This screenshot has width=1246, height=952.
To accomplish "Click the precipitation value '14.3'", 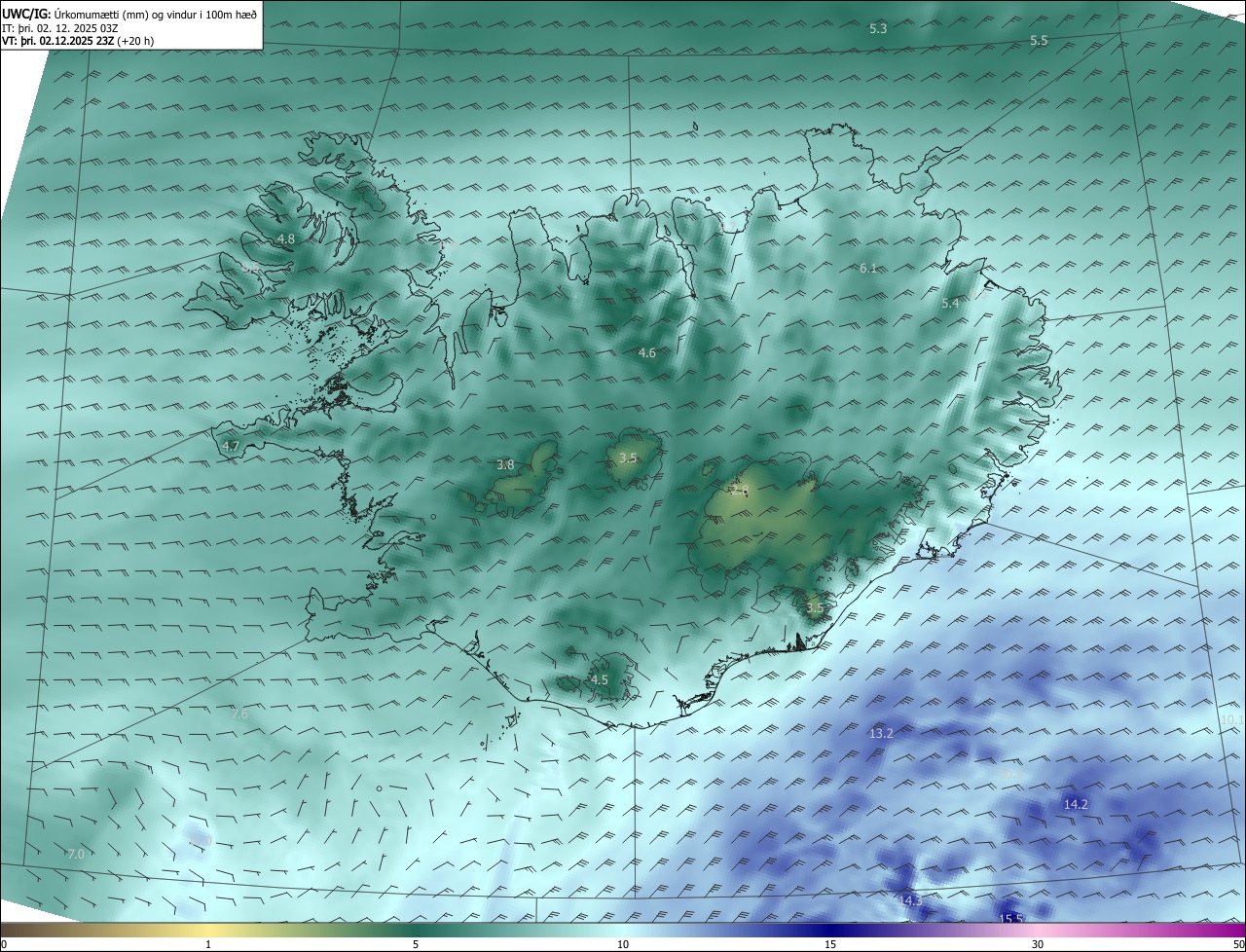I will point(909,901).
